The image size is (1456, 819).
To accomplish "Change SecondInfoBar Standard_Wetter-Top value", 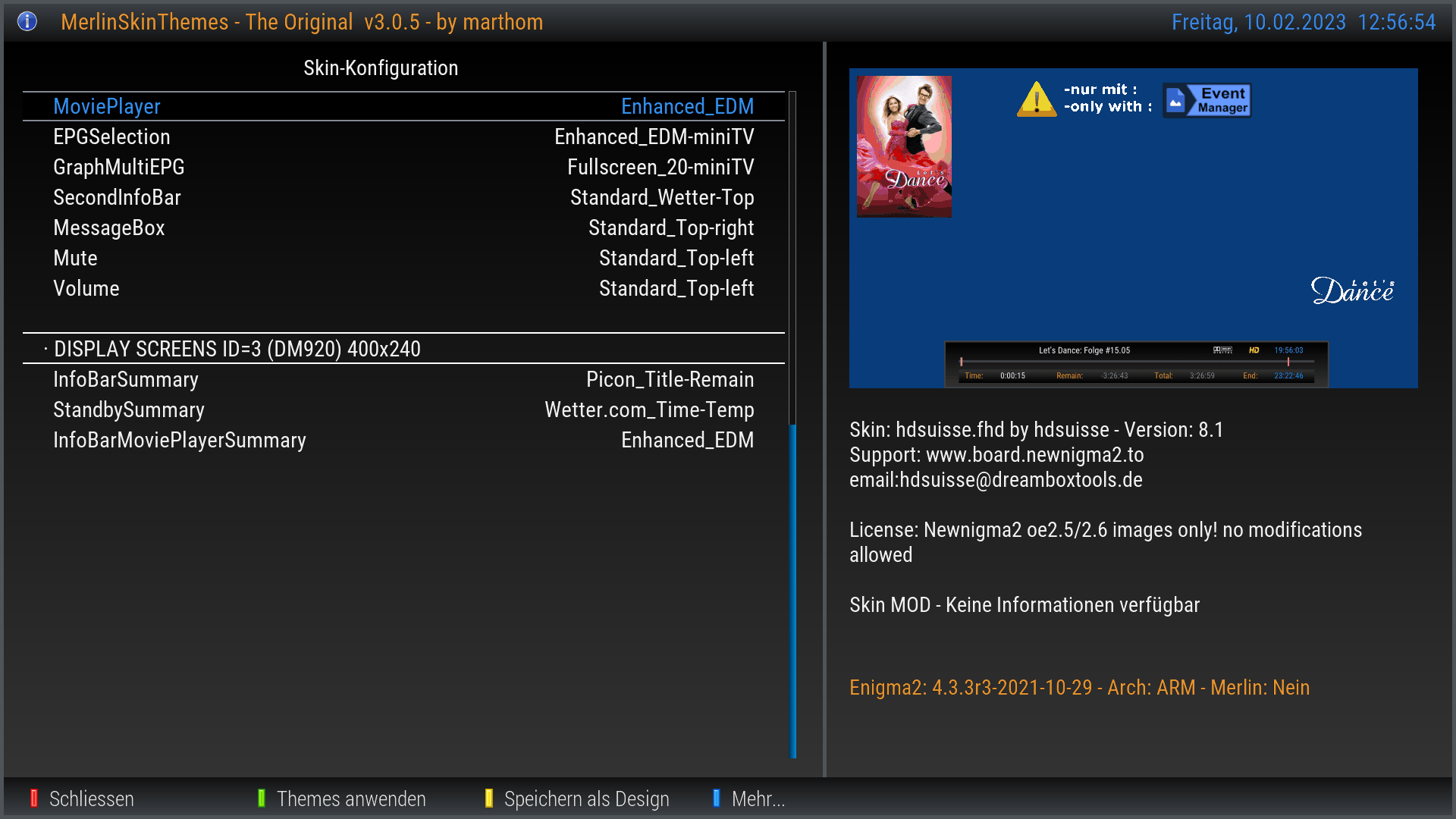I will point(661,197).
